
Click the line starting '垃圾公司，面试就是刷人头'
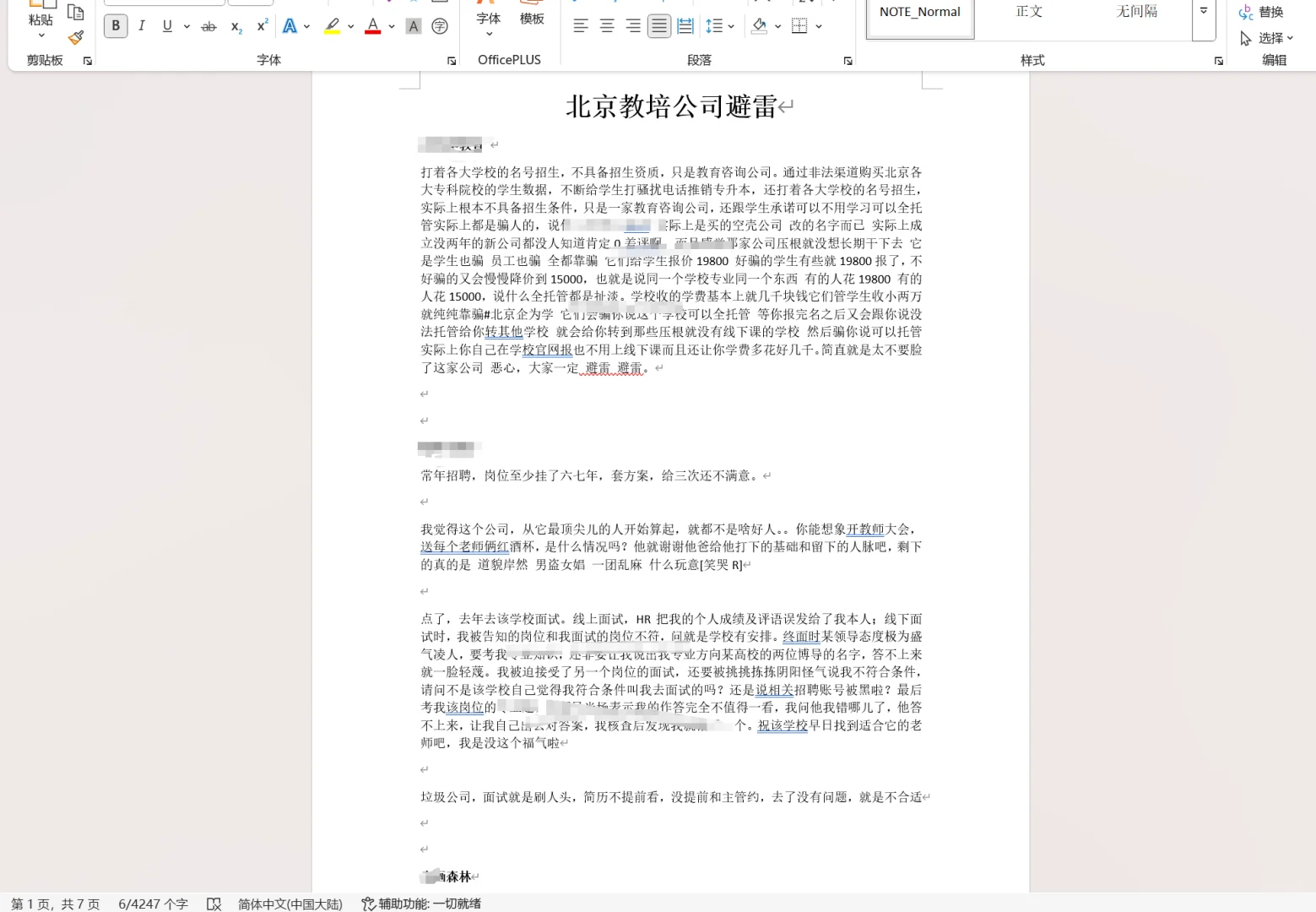[671, 796]
